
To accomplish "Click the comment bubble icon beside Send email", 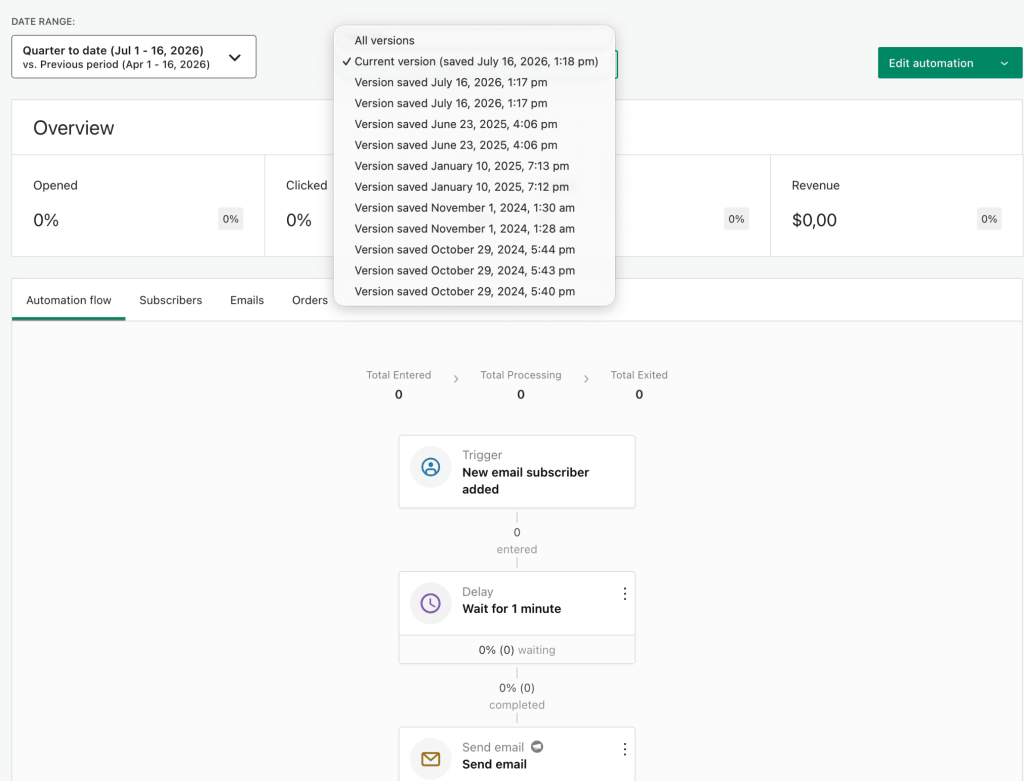I will [x=537, y=746].
